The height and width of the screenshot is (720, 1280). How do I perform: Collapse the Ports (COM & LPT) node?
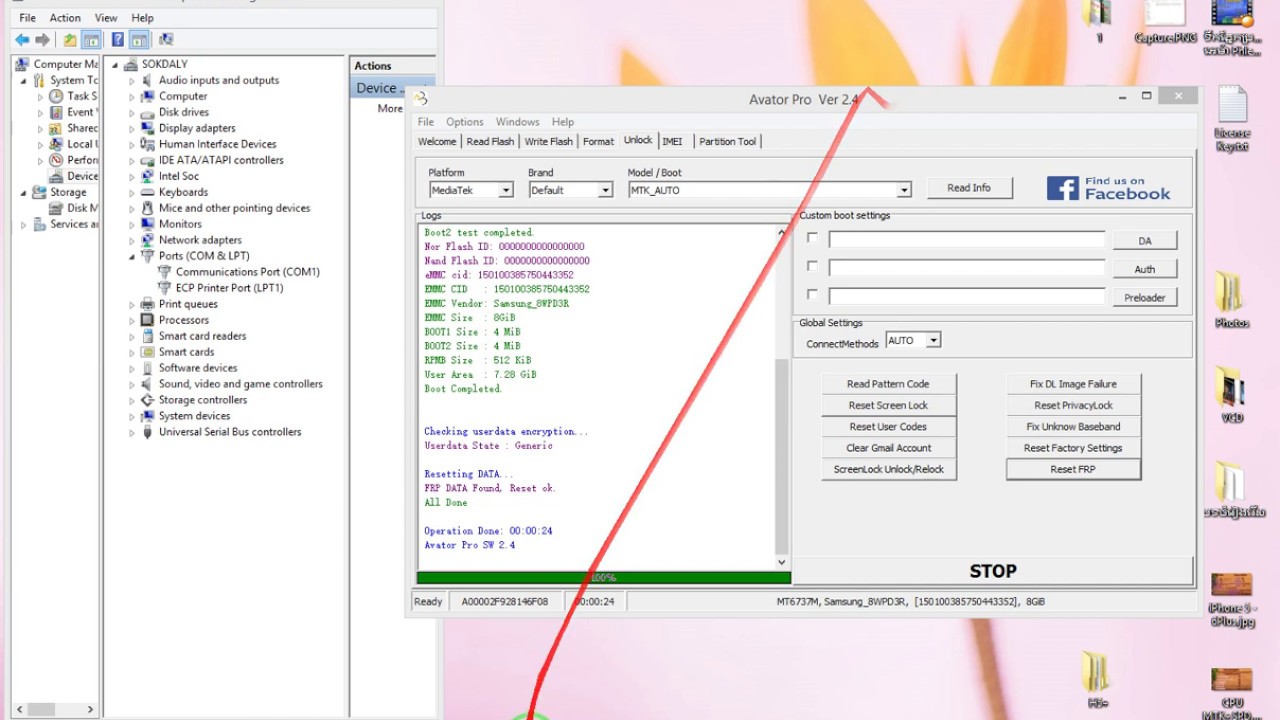(132, 256)
